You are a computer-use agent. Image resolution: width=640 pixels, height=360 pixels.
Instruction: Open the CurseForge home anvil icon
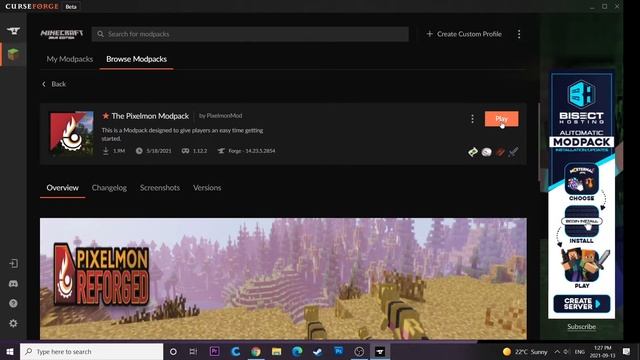coord(13,31)
